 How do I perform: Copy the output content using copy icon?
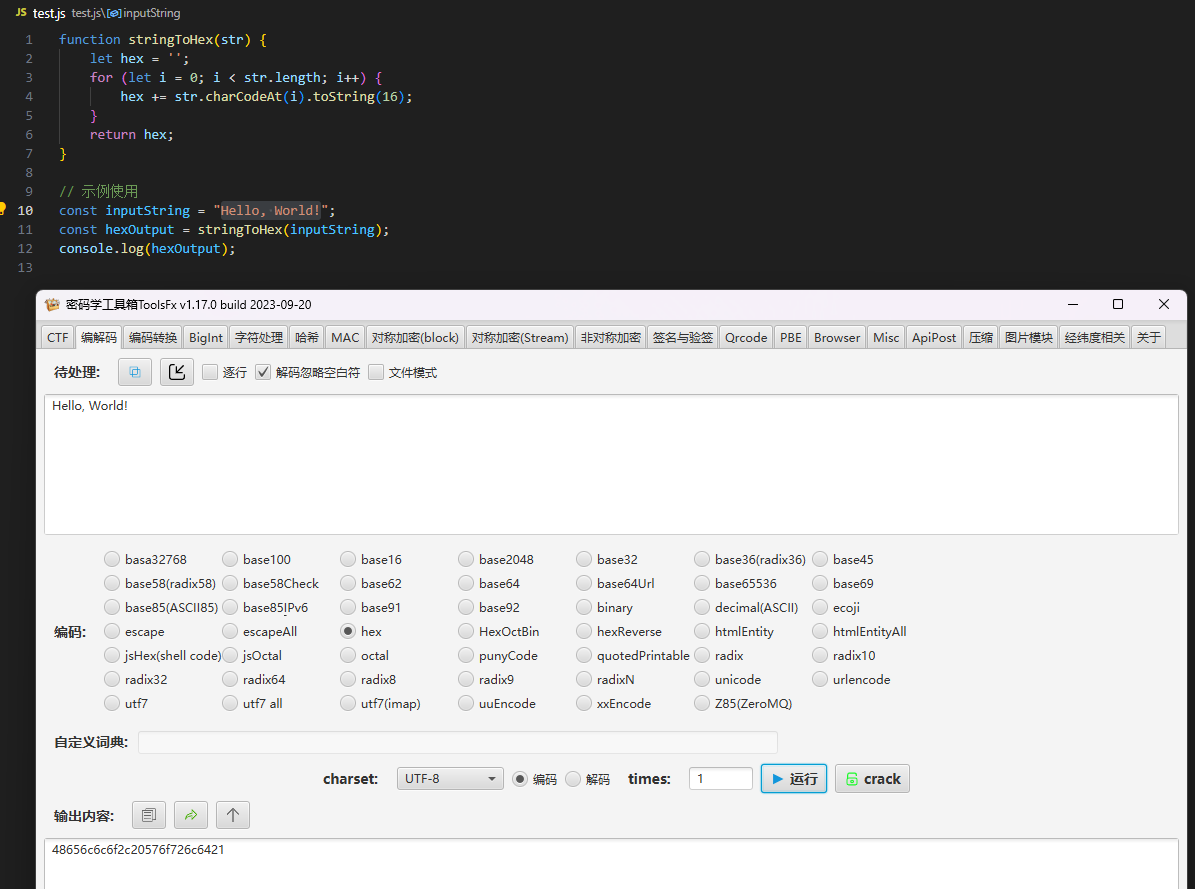tap(149, 815)
